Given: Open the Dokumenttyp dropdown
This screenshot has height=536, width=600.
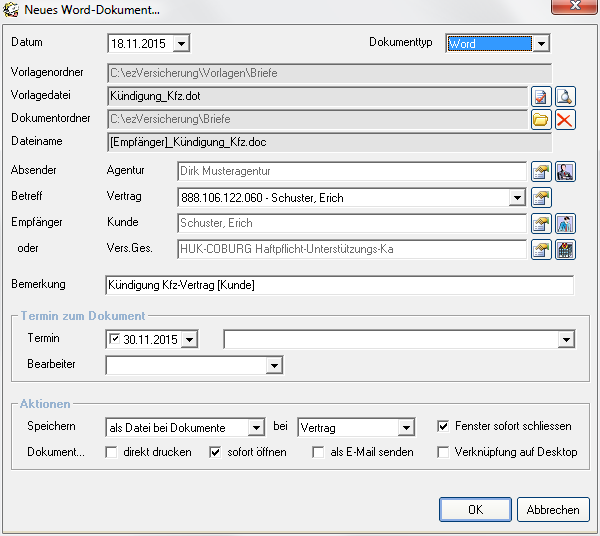Looking at the screenshot, I should tap(540, 43).
